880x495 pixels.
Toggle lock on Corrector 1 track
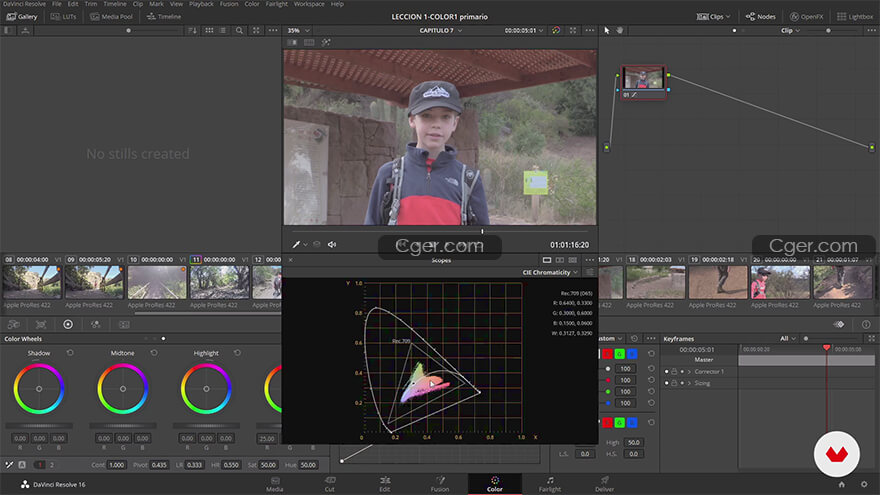click(674, 372)
